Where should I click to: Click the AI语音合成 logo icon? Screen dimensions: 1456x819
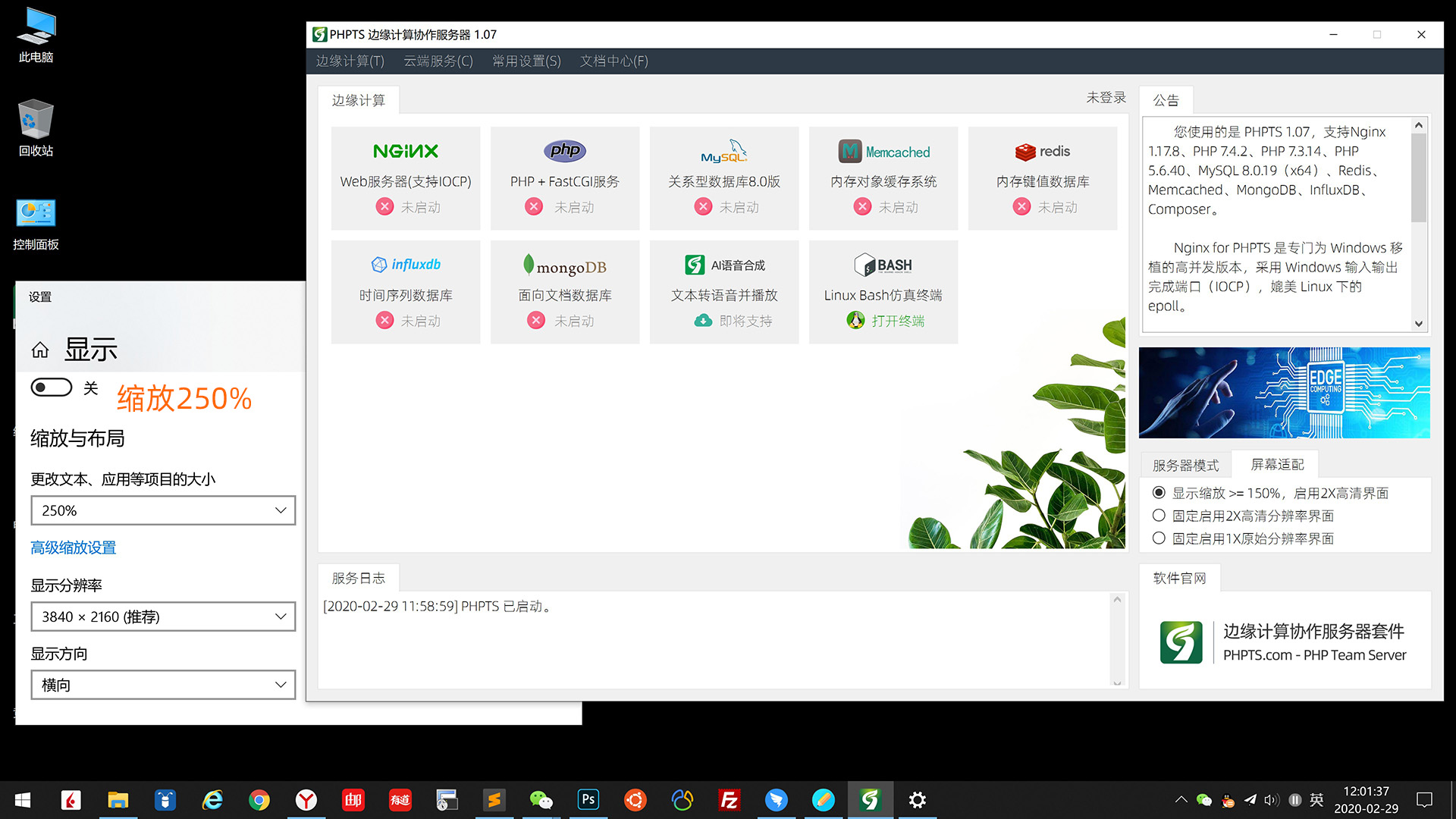point(724,265)
